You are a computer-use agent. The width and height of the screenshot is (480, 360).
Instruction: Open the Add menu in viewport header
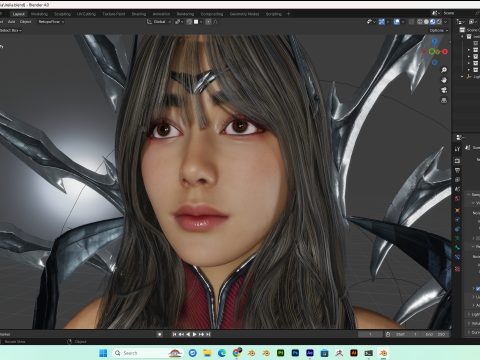tap(11, 22)
